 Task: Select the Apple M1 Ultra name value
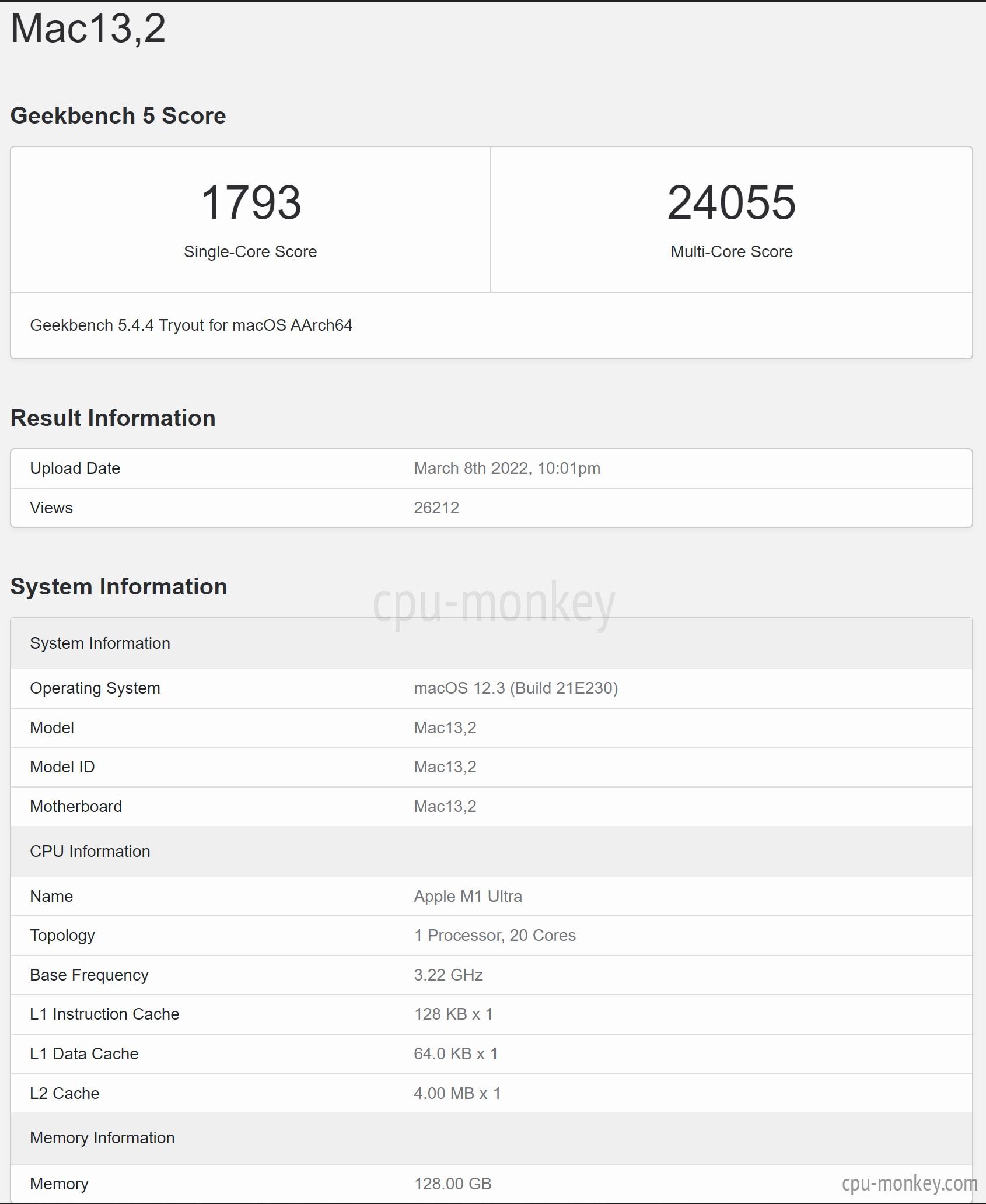[x=468, y=896]
